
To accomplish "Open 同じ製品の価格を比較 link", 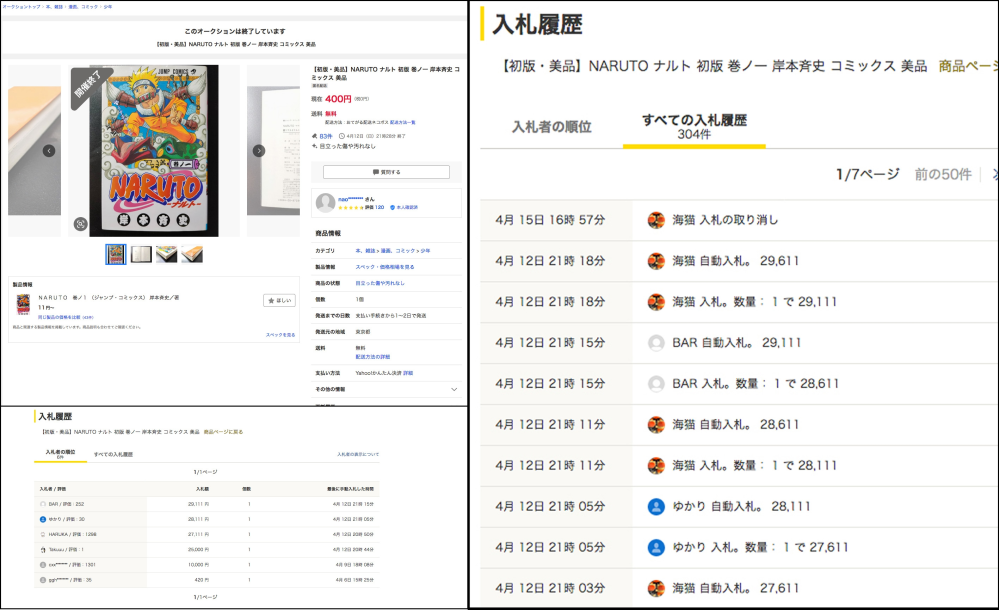I will pos(66,317).
